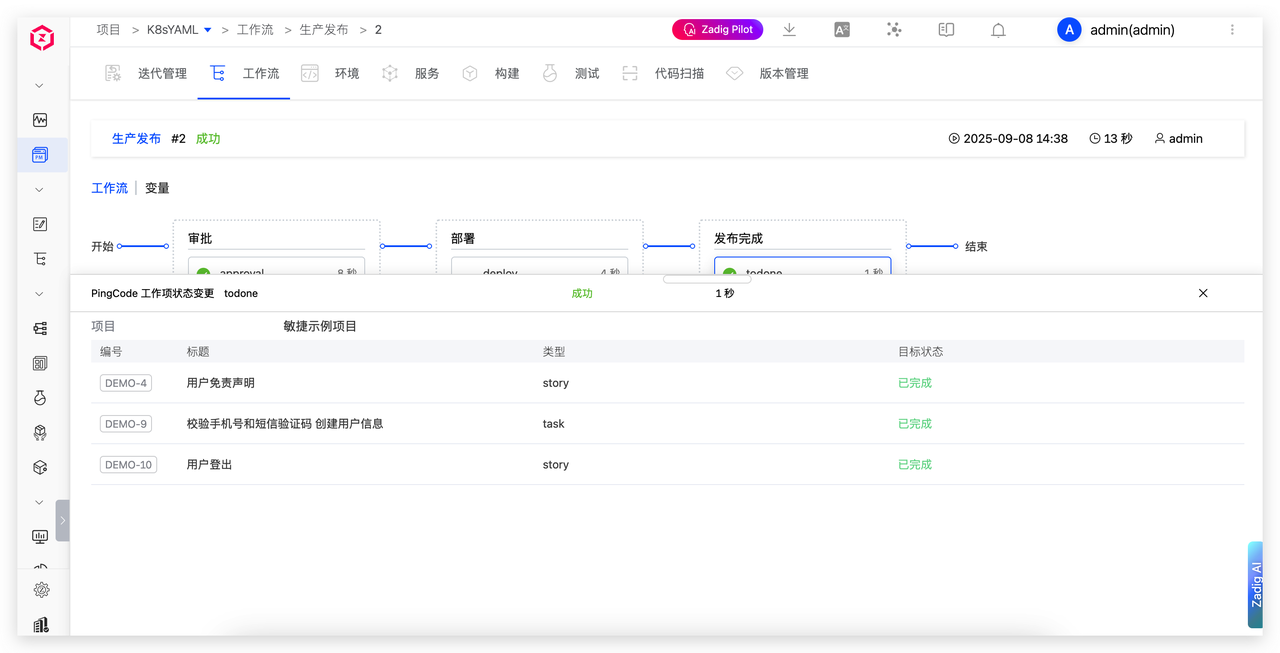Close the todone detail panel
The width and height of the screenshot is (1280, 653).
click(1203, 293)
